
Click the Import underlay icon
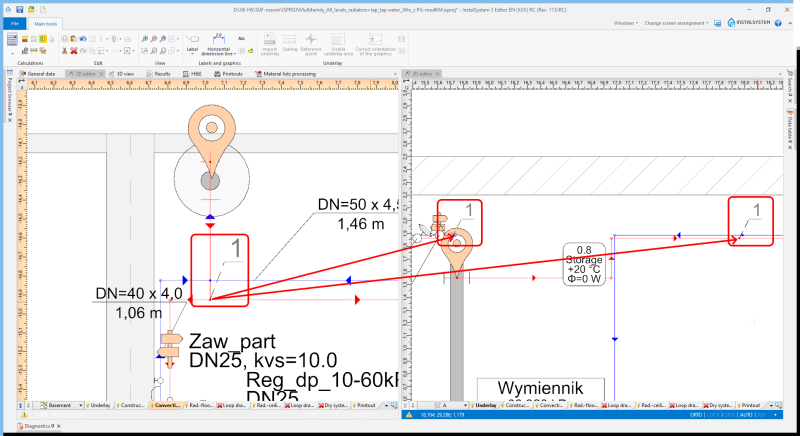click(x=270, y=40)
